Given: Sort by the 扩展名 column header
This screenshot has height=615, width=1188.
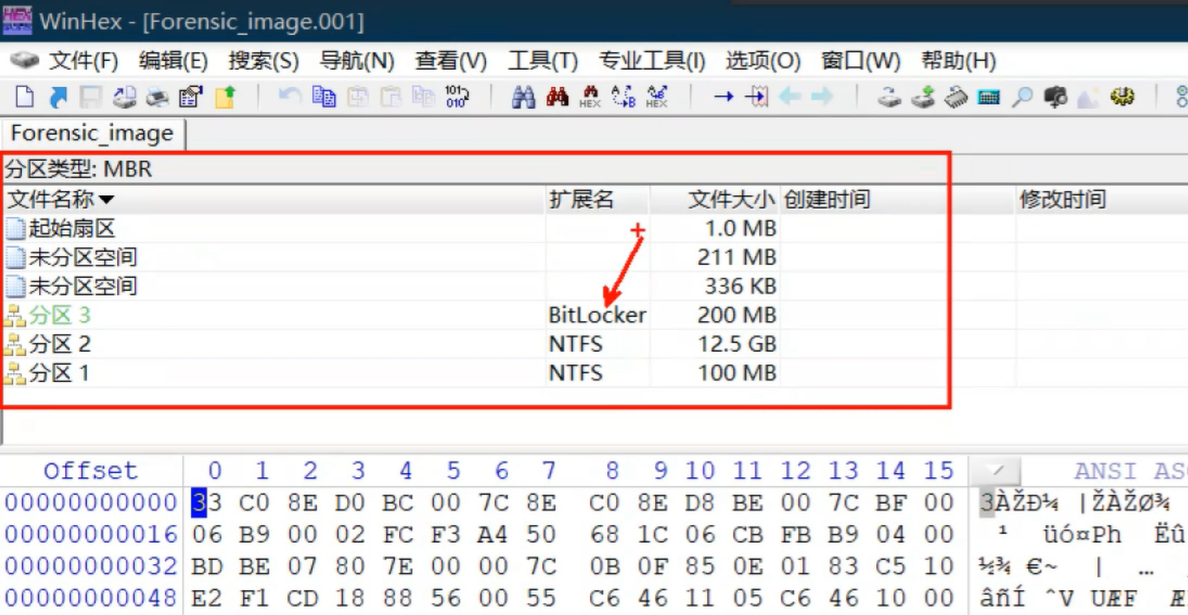Looking at the screenshot, I should click(581, 200).
